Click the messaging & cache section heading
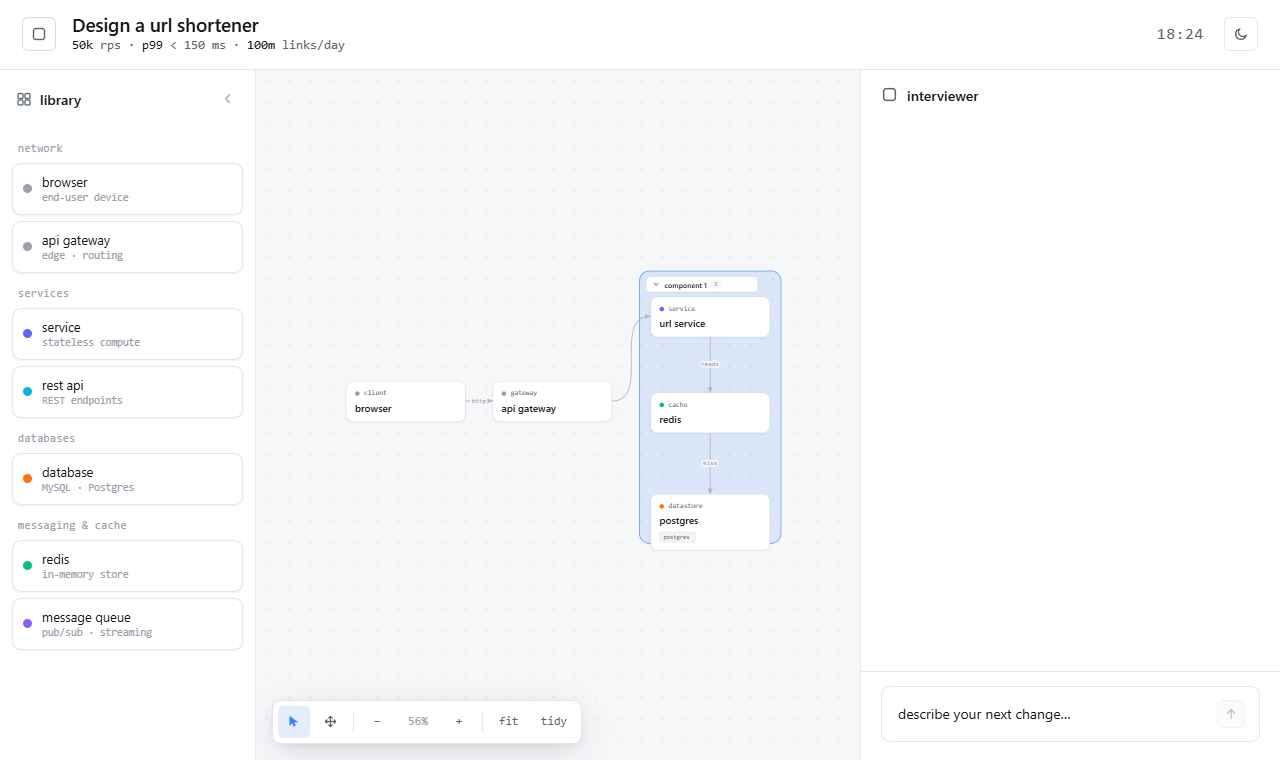 (x=72, y=525)
